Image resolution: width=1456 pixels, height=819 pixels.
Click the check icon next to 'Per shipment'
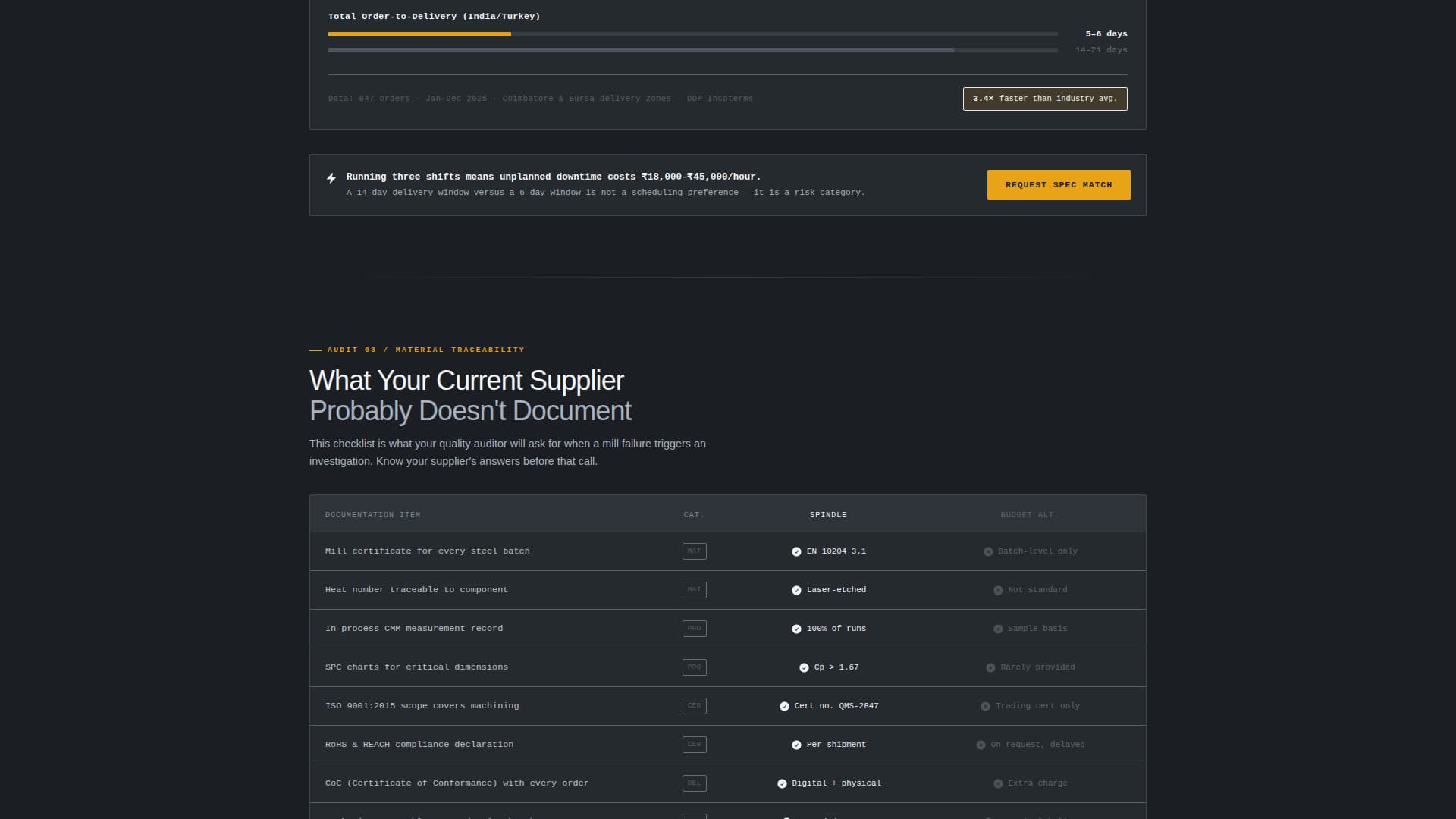[795, 745]
